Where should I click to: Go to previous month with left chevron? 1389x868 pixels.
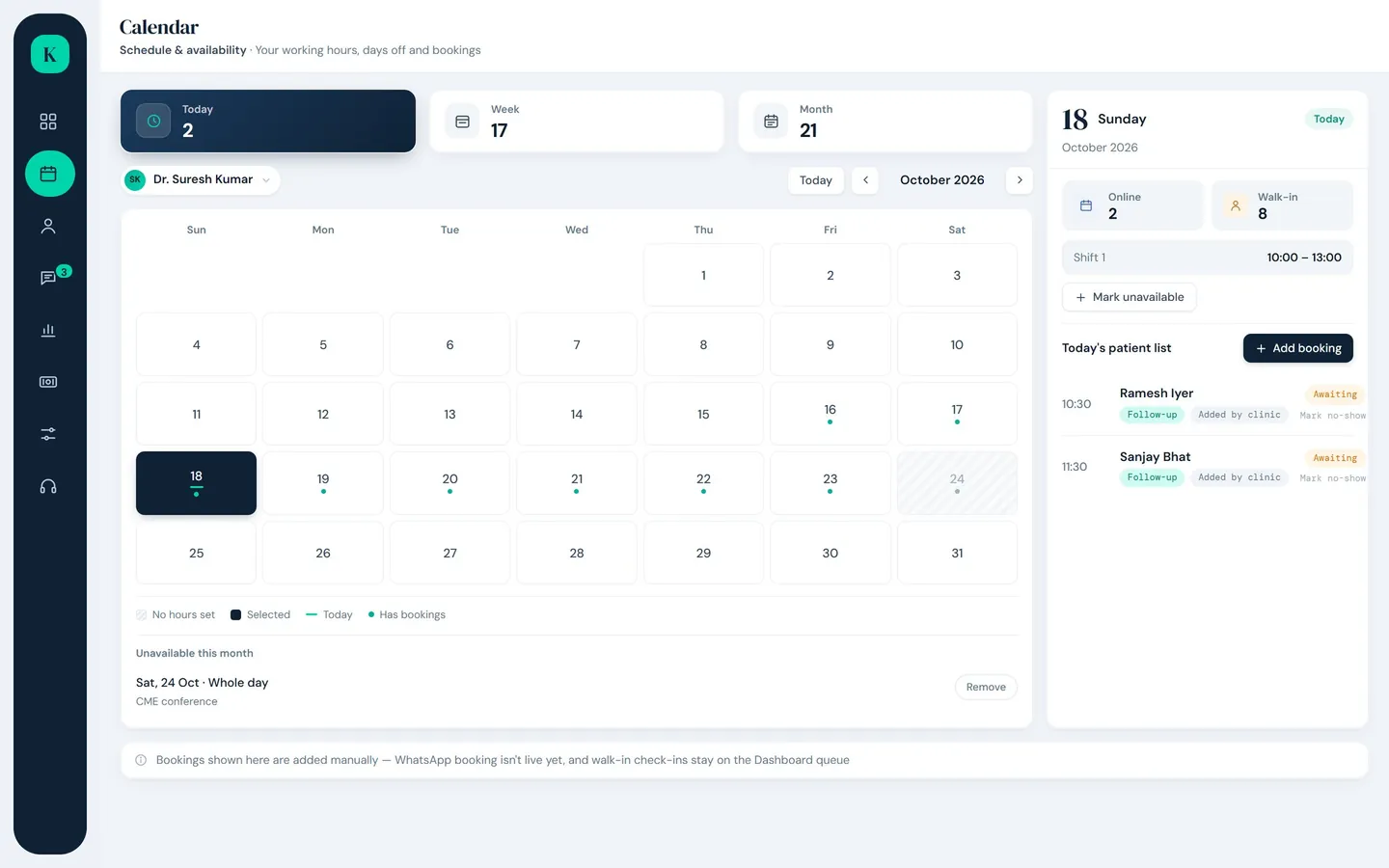pyautogui.click(x=865, y=180)
